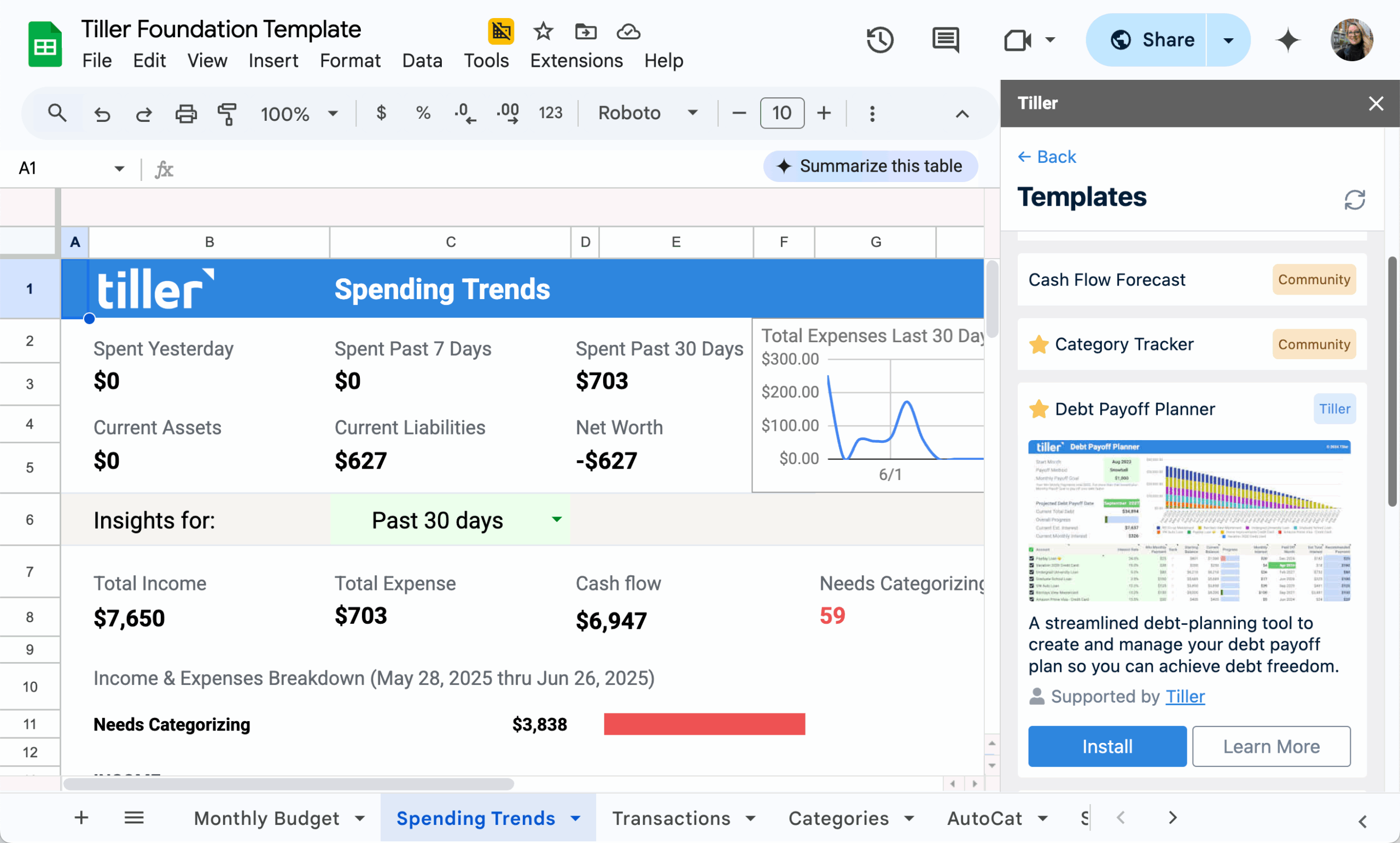
Task: Check cloud document status icon
Action: click(628, 31)
